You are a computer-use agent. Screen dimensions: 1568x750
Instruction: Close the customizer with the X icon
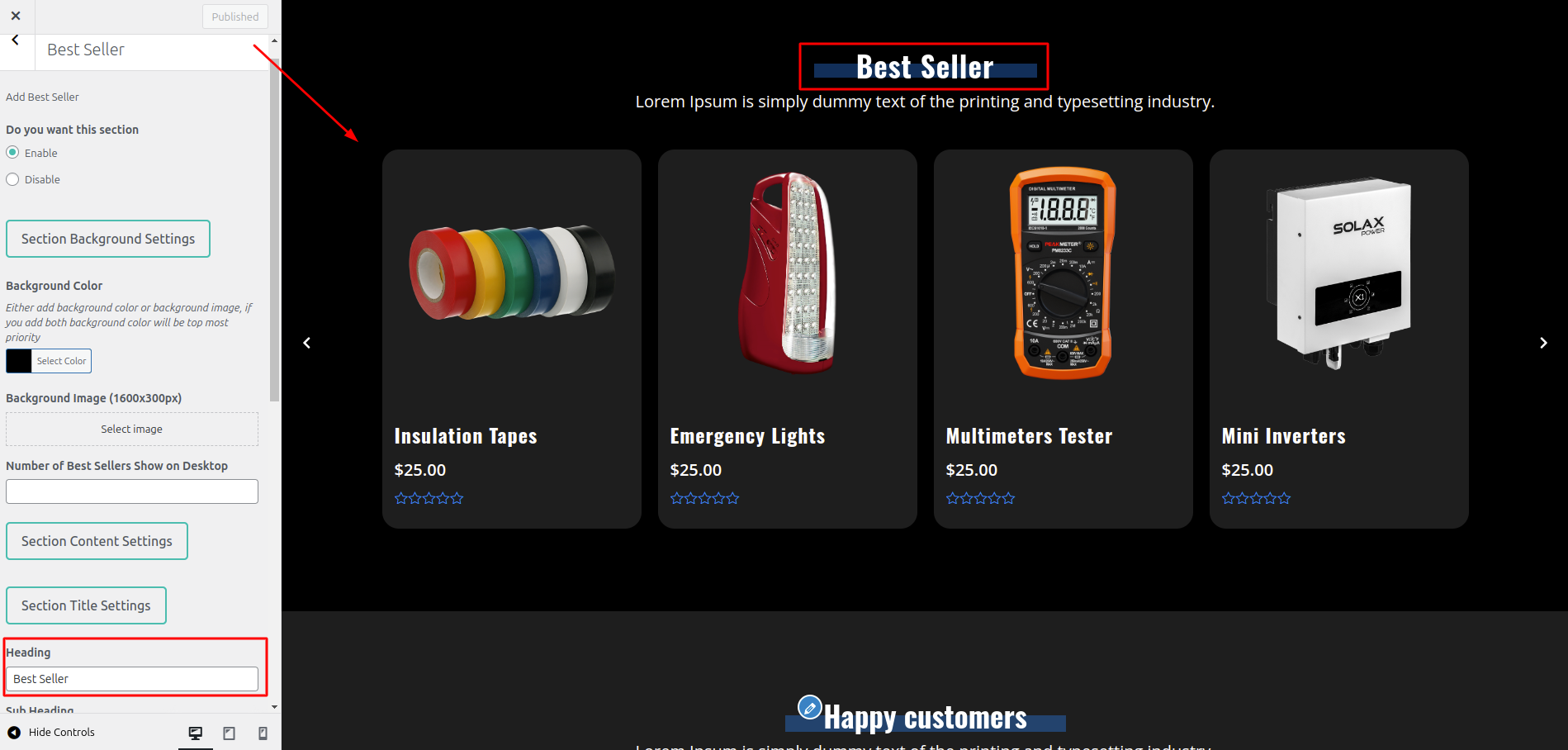pyautogui.click(x=16, y=16)
